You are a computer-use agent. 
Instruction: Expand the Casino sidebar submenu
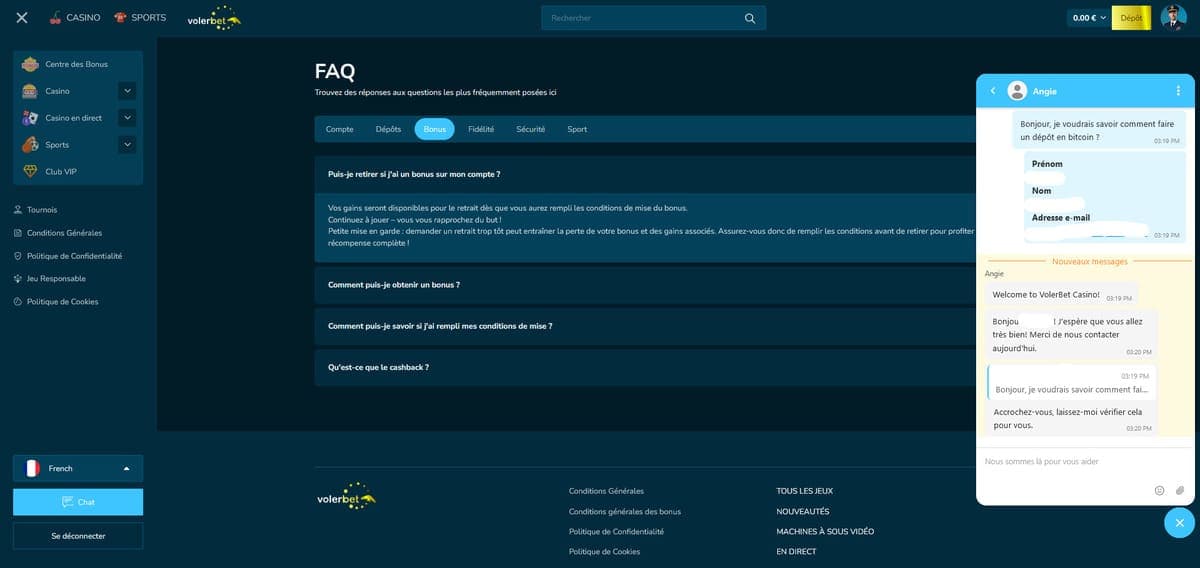coord(126,91)
